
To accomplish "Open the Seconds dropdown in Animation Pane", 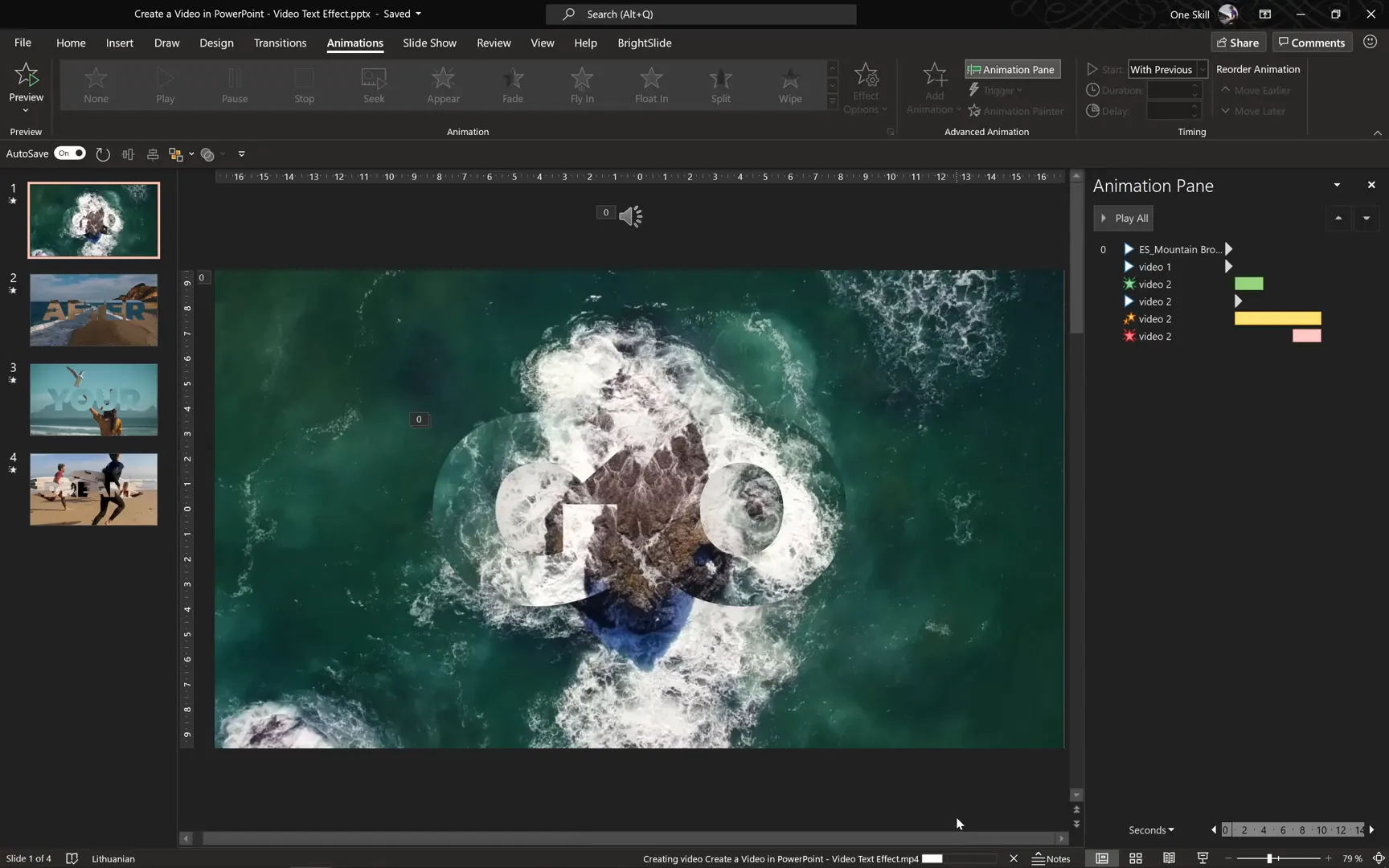I will point(1151,829).
